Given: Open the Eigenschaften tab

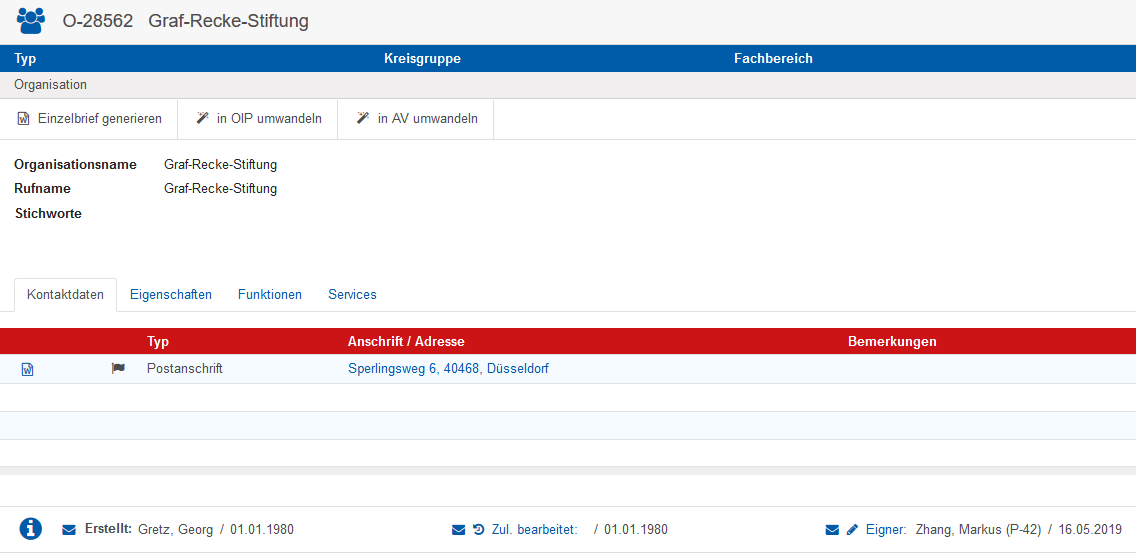Looking at the screenshot, I should [171, 295].
